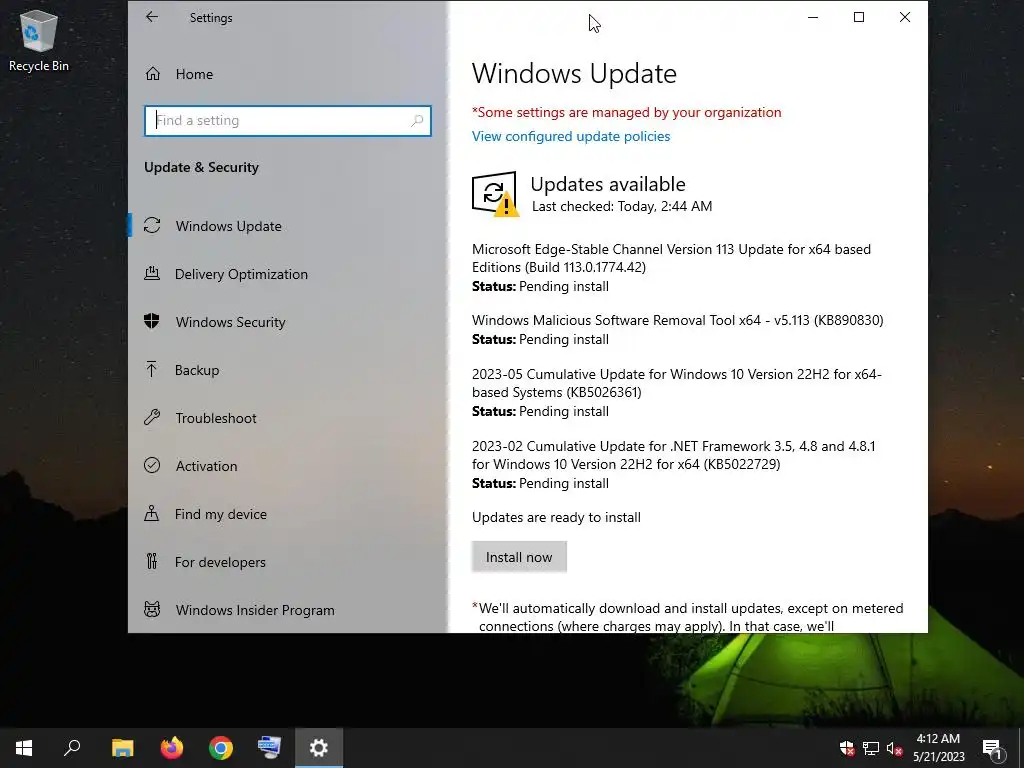Click the managed by your organization notice
Viewport: 1024px width, 768px height.
(x=626, y=112)
